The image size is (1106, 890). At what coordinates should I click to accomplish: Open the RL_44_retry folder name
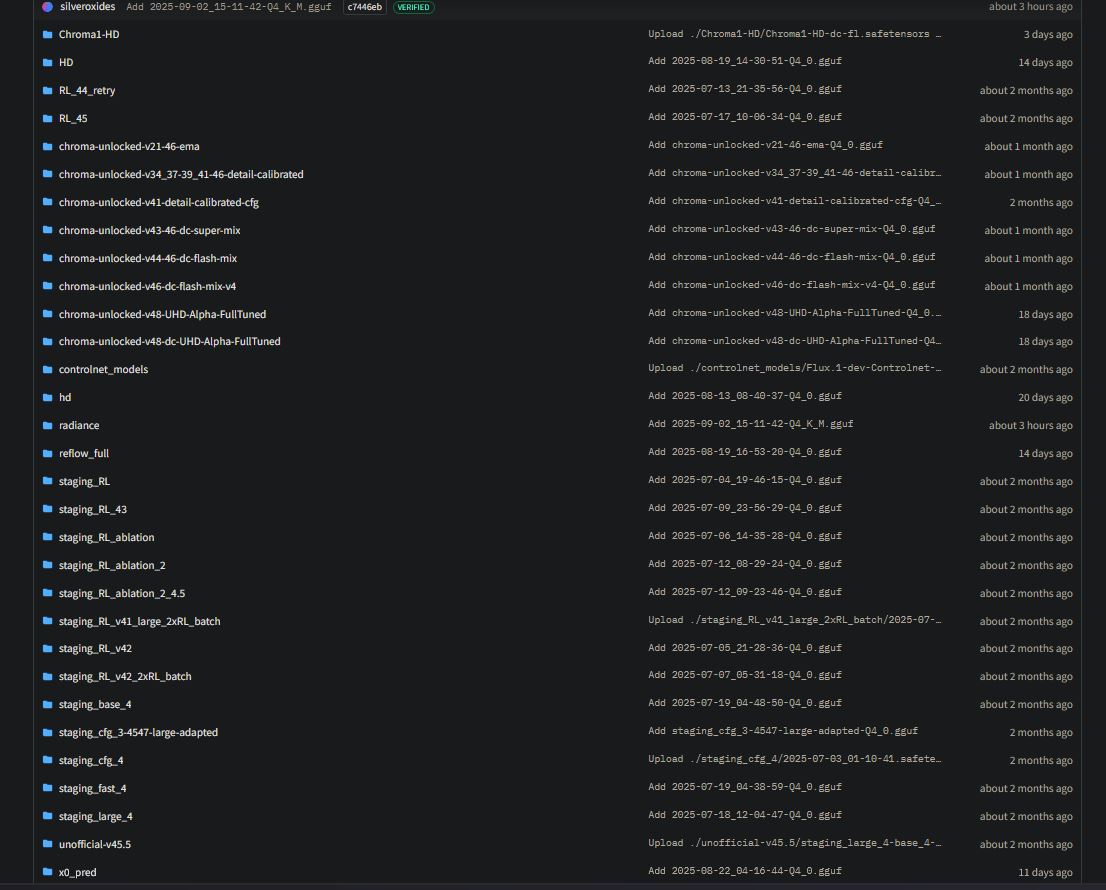[87, 90]
